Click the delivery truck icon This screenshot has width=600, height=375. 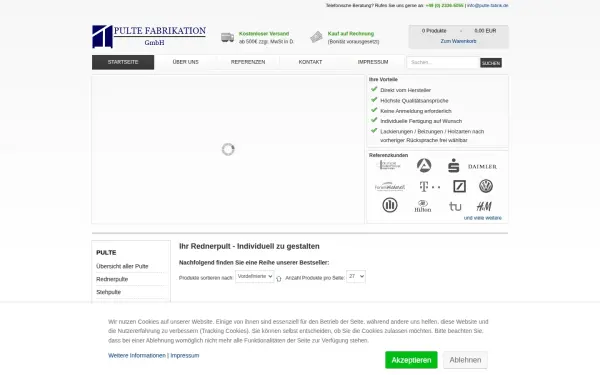[x=227, y=37]
